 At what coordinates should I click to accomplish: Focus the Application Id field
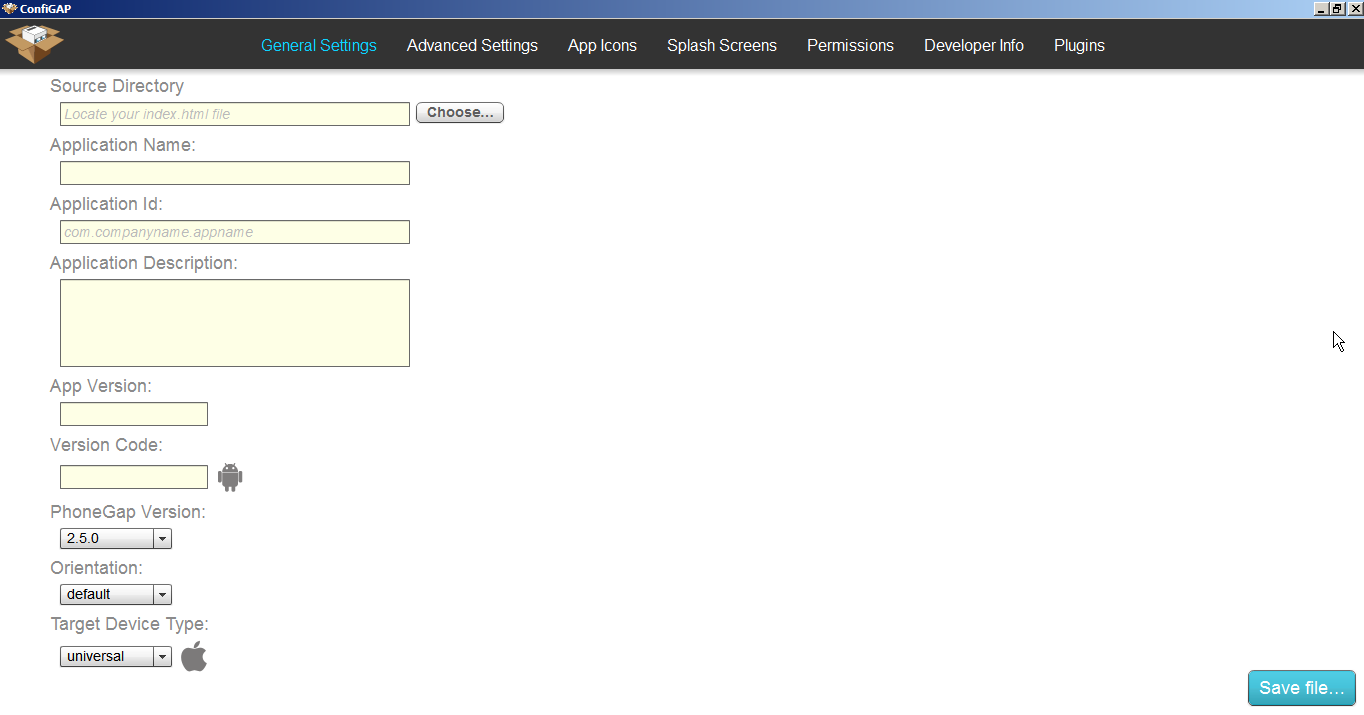[235, 232]
